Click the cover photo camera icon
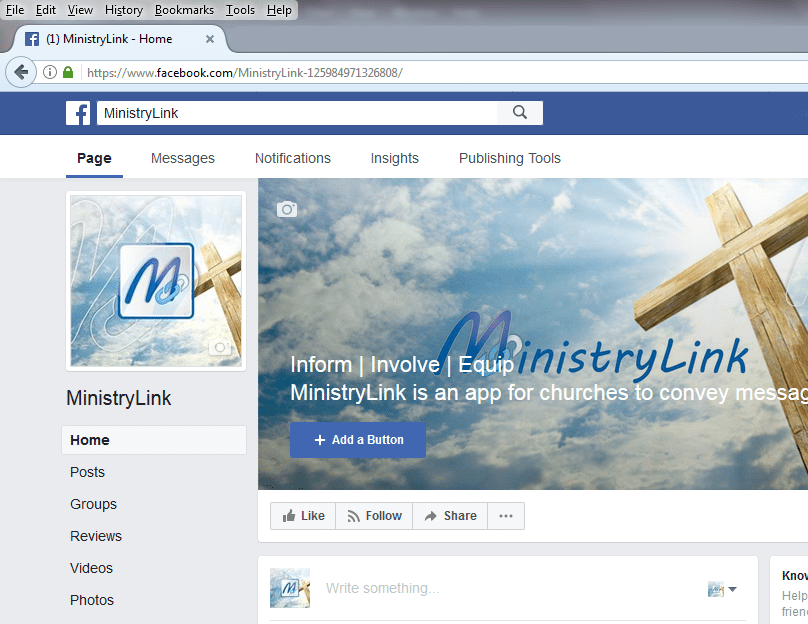This screenshot has height=624, width=808. [287, 209]
